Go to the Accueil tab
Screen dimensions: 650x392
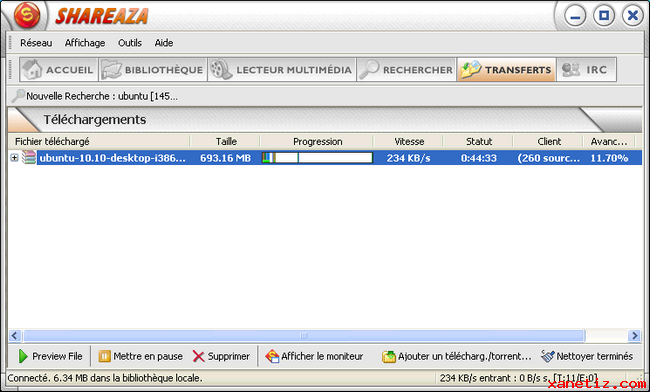click(58, 70)
